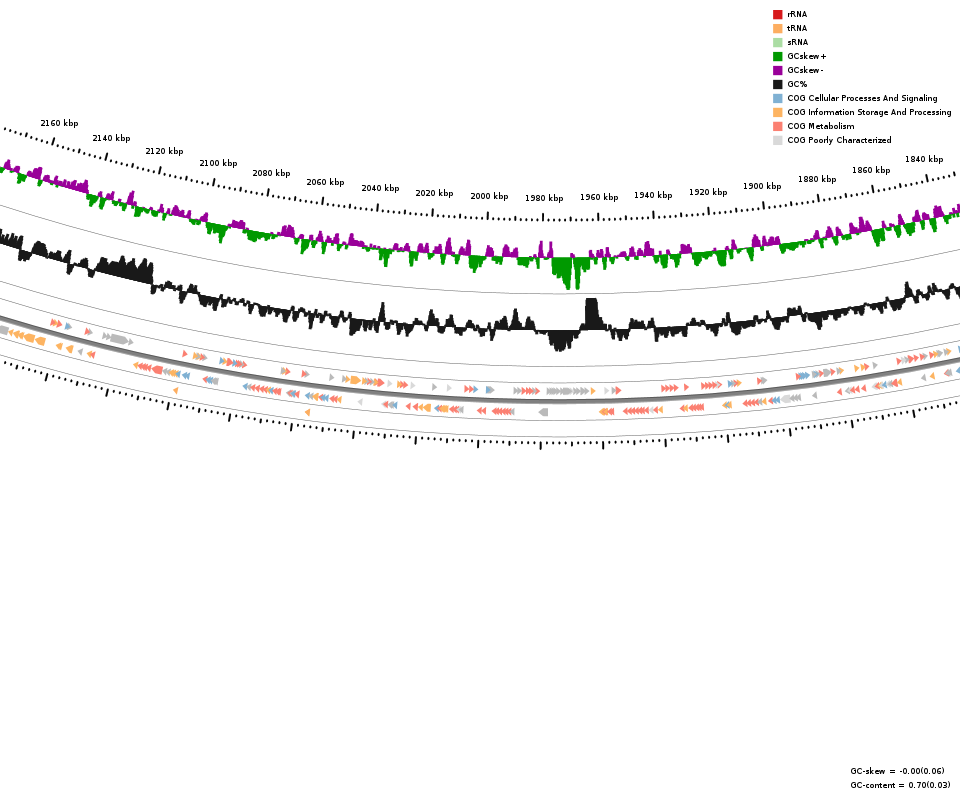Click the GC-content statistic text
The width and height of the screenshot is (960, 800).
[900, 785]
